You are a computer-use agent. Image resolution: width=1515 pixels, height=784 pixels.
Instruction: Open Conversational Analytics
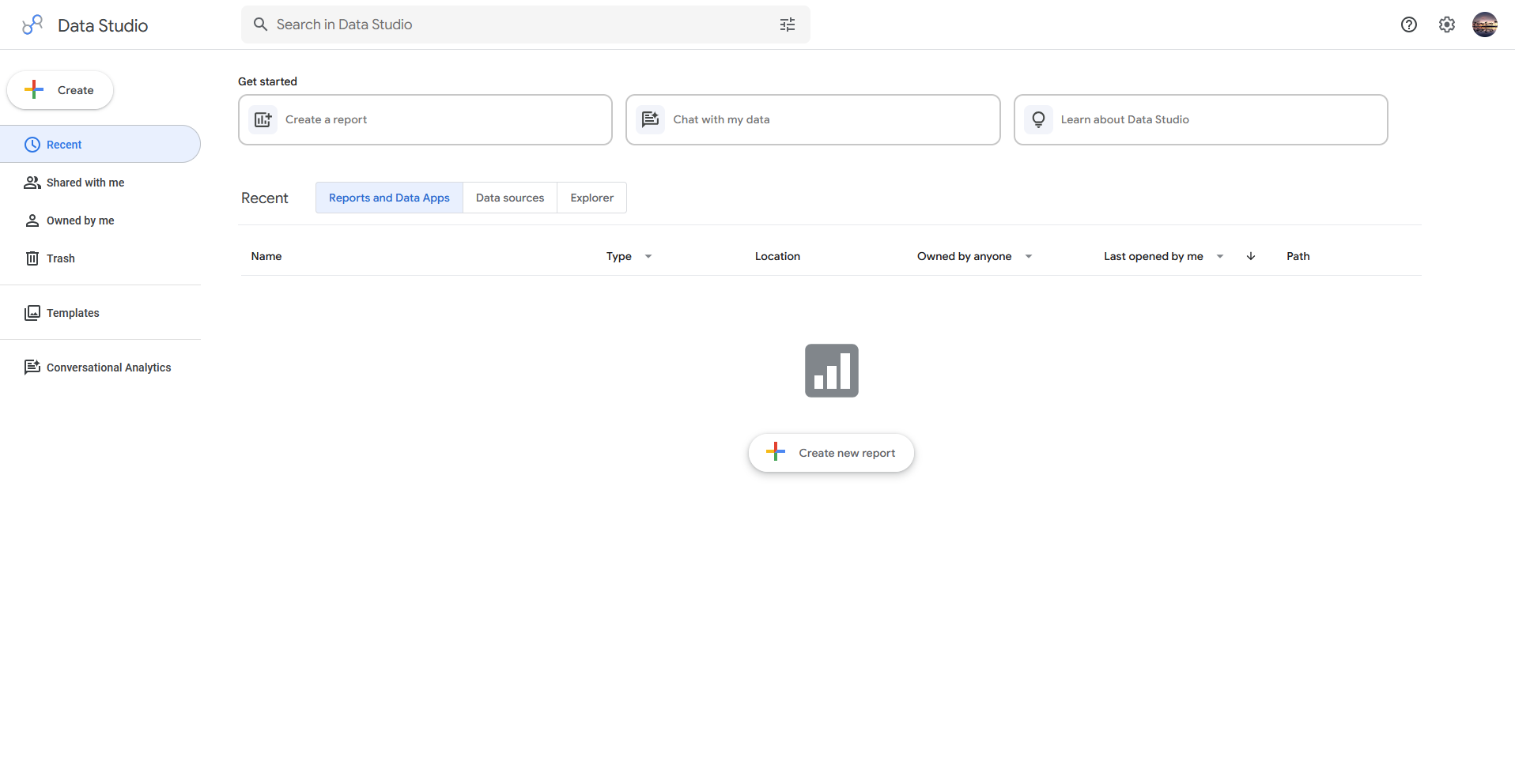(x=100, y=367)
